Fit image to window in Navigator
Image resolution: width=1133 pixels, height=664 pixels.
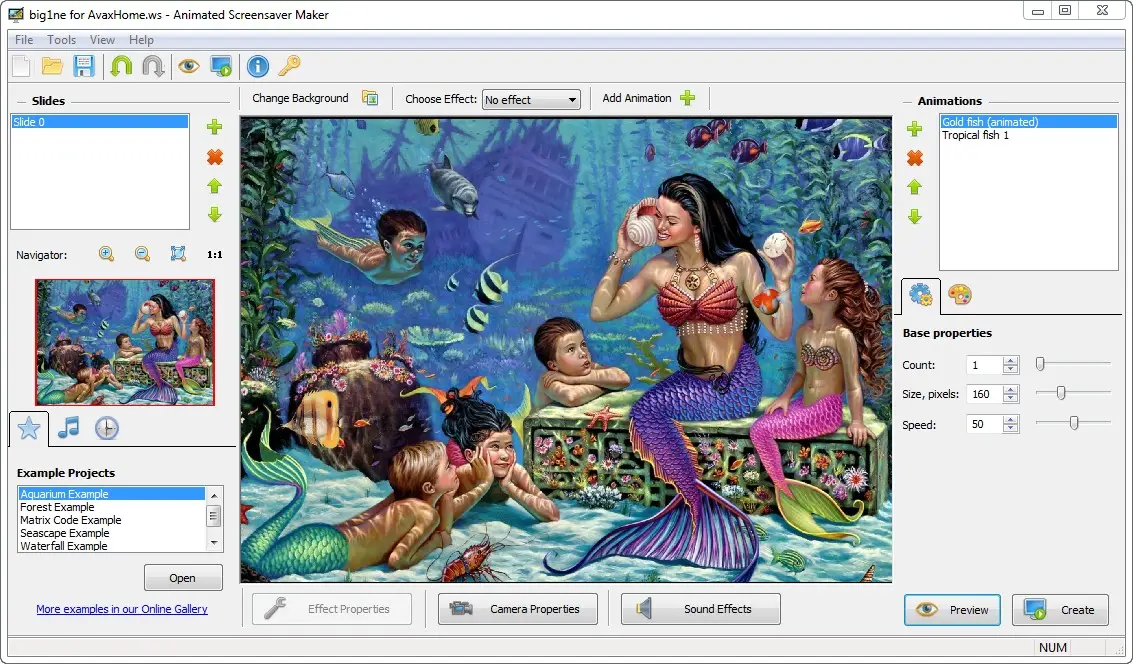click(178, 254)
